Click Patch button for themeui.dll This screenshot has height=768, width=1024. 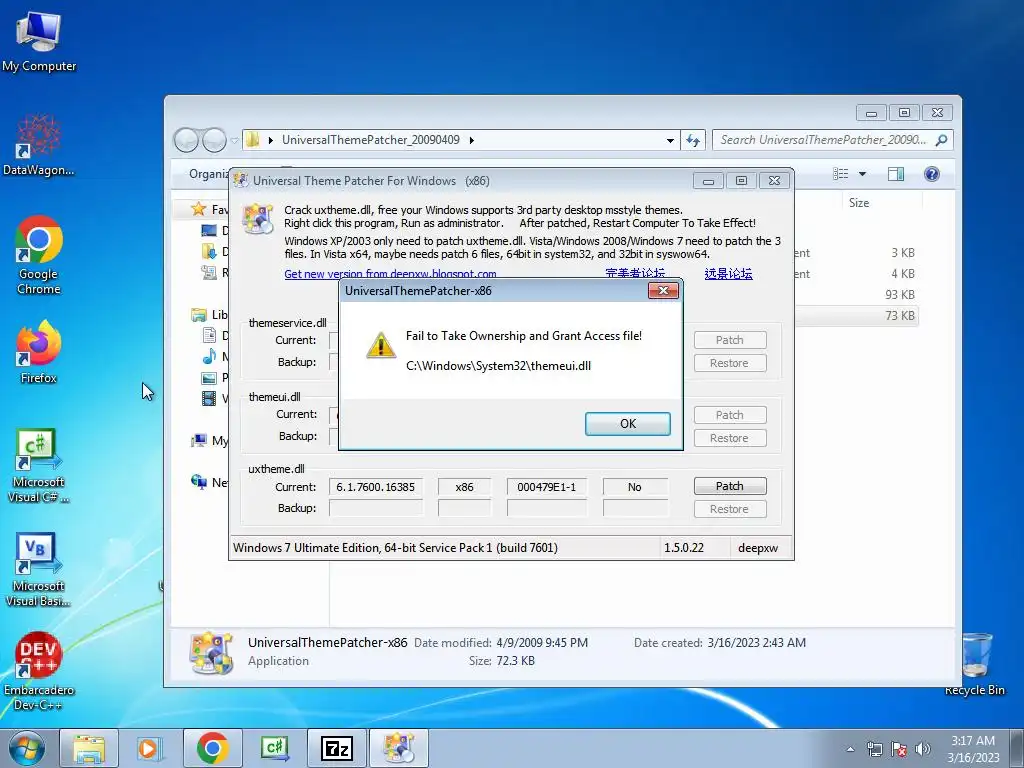729,415
